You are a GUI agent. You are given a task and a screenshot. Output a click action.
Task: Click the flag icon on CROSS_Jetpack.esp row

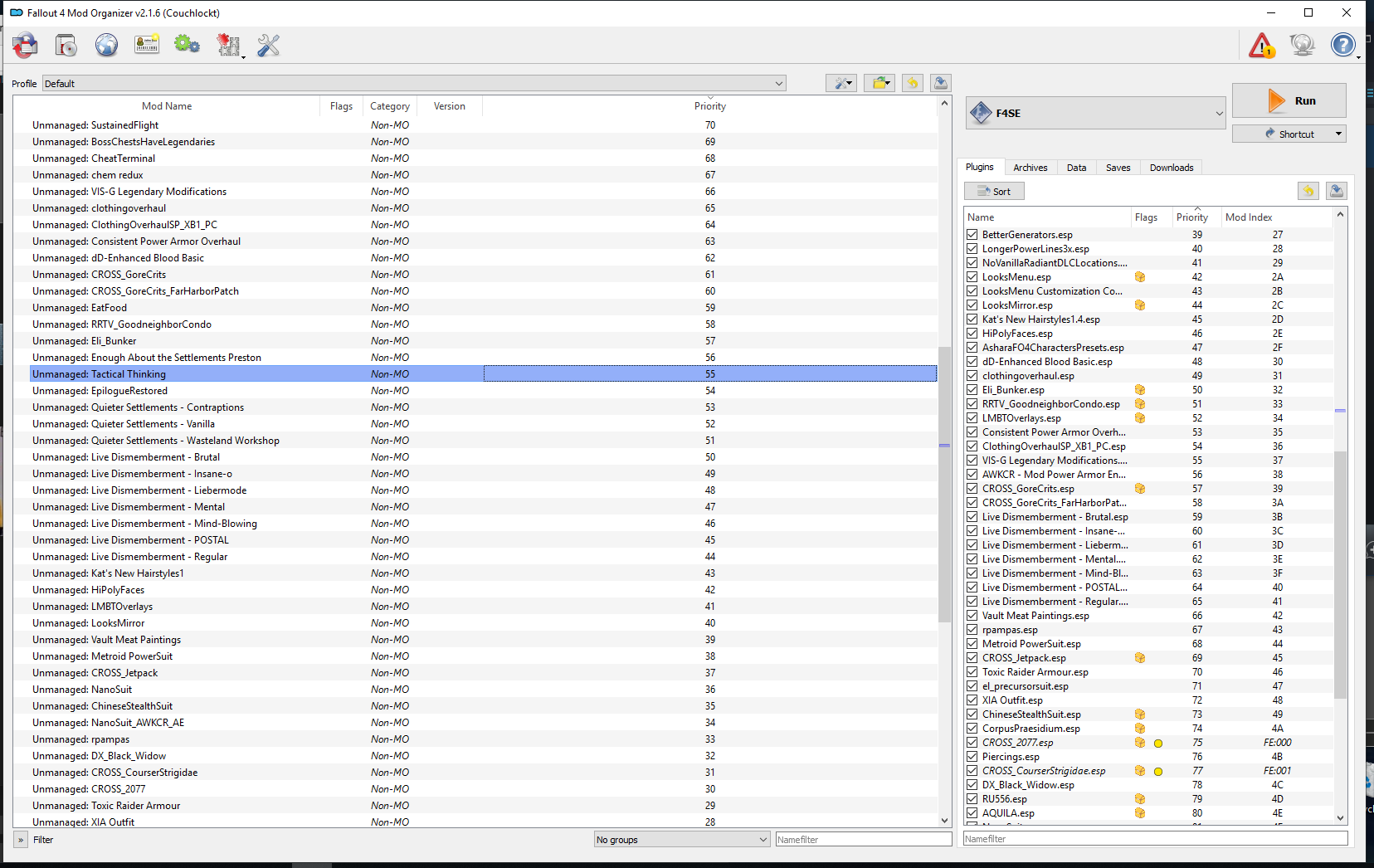1140,658
